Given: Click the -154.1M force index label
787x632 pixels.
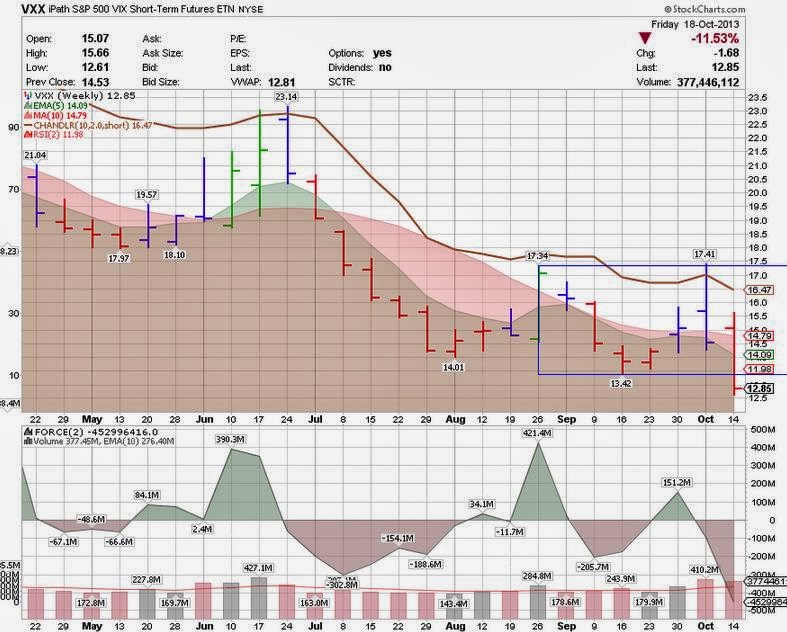Looking at the screenshot, I should [x=398, y=538].
